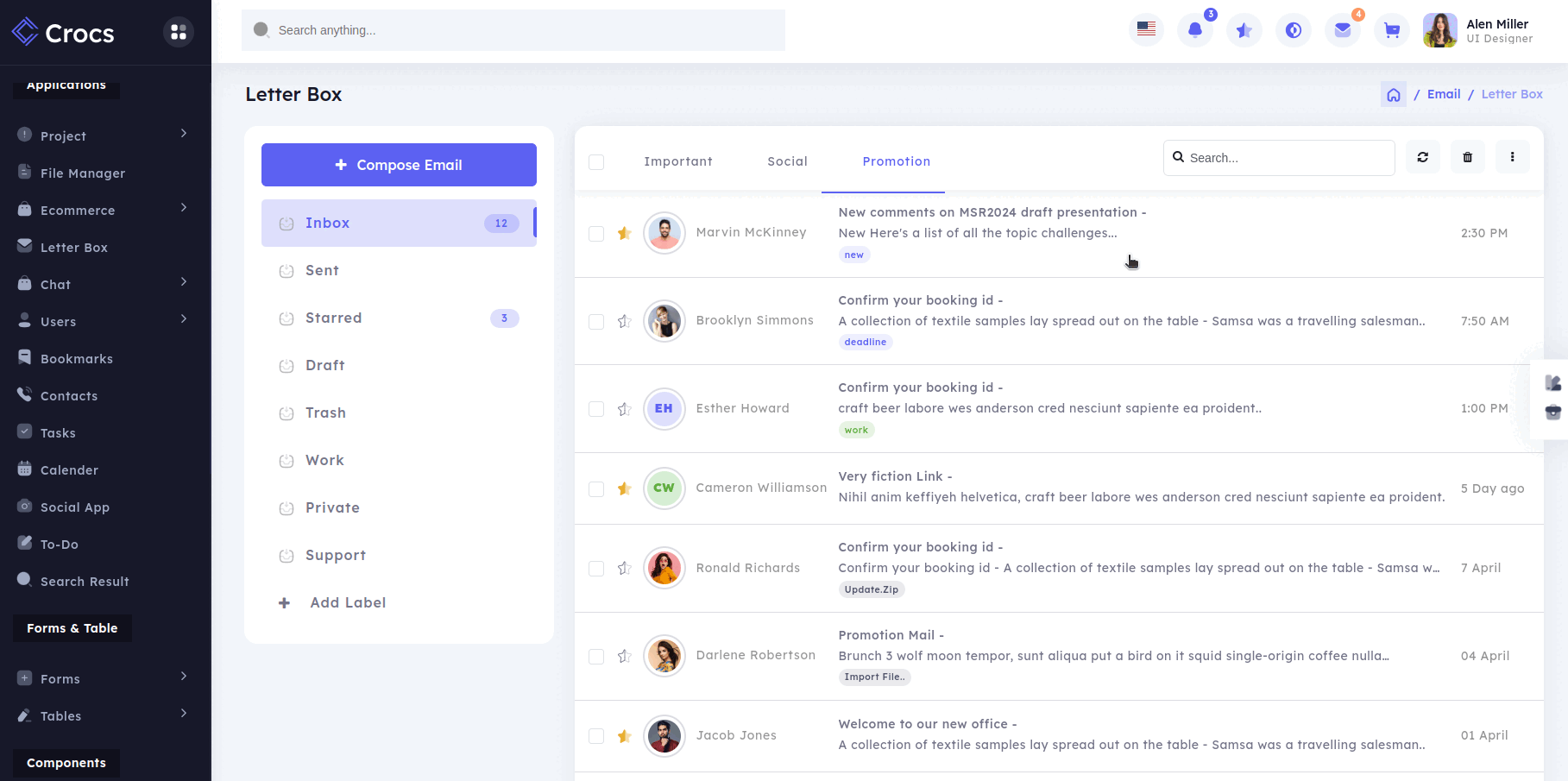Viewport: 1568px width, 781px height.
Task: Click the language flag icon
Action: coord(1146,30)
